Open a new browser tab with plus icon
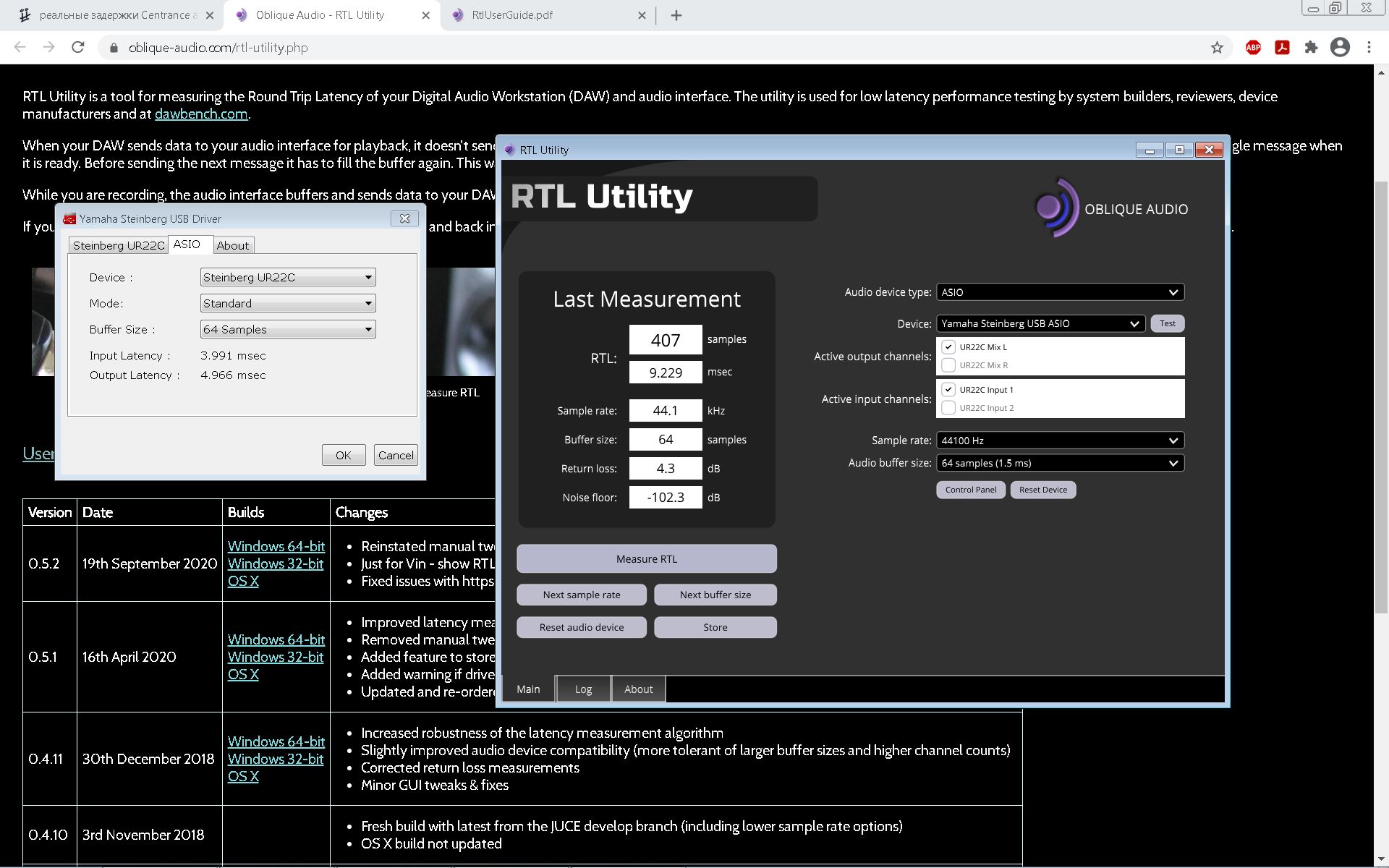Image resolution: width=1389 pixels, height=868 pixels. (676, 15)
